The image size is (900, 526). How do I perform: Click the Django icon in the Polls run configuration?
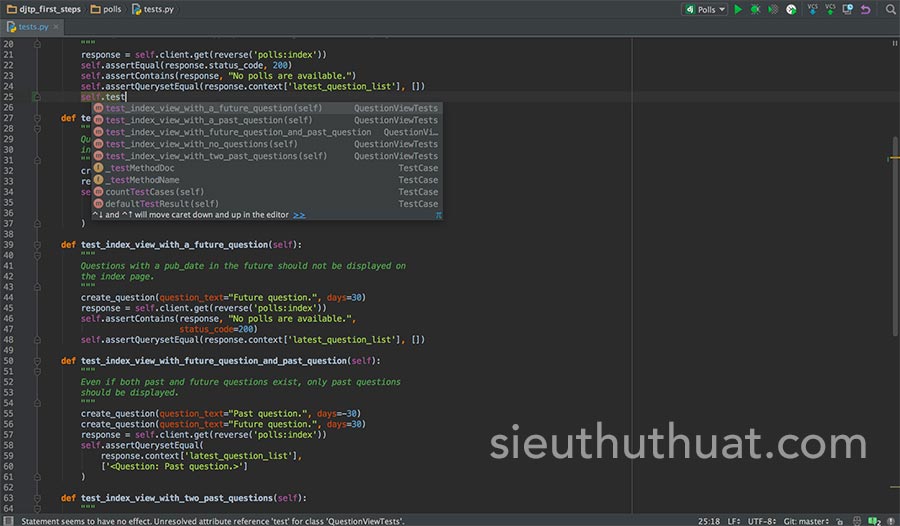[x=690, y=9]
